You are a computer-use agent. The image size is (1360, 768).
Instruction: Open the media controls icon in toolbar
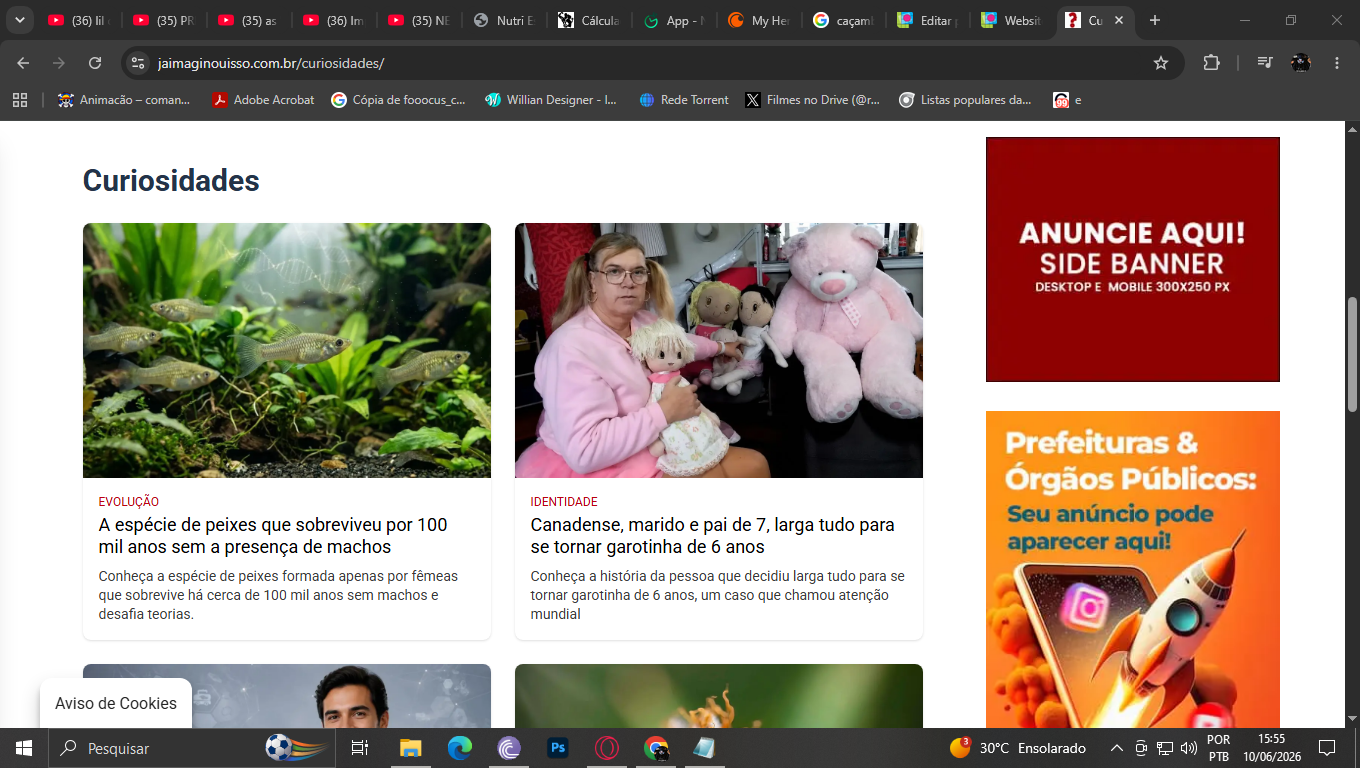click(1265, 63)
